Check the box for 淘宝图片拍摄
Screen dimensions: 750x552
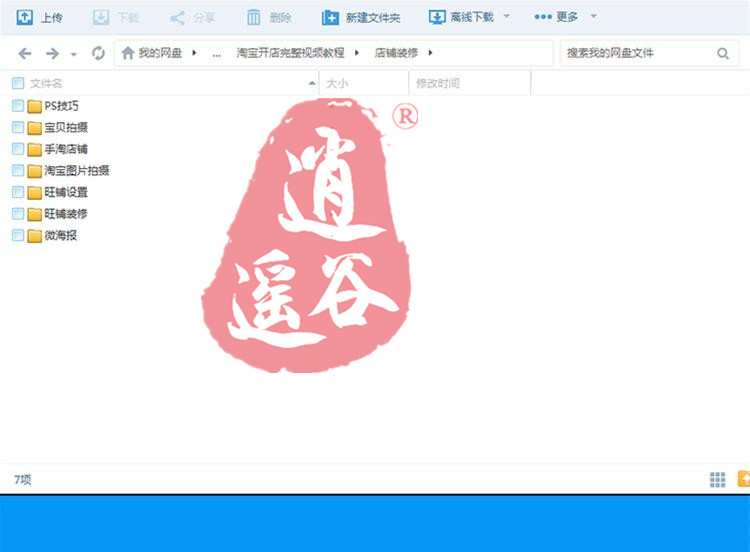click(x=18, y=170)
